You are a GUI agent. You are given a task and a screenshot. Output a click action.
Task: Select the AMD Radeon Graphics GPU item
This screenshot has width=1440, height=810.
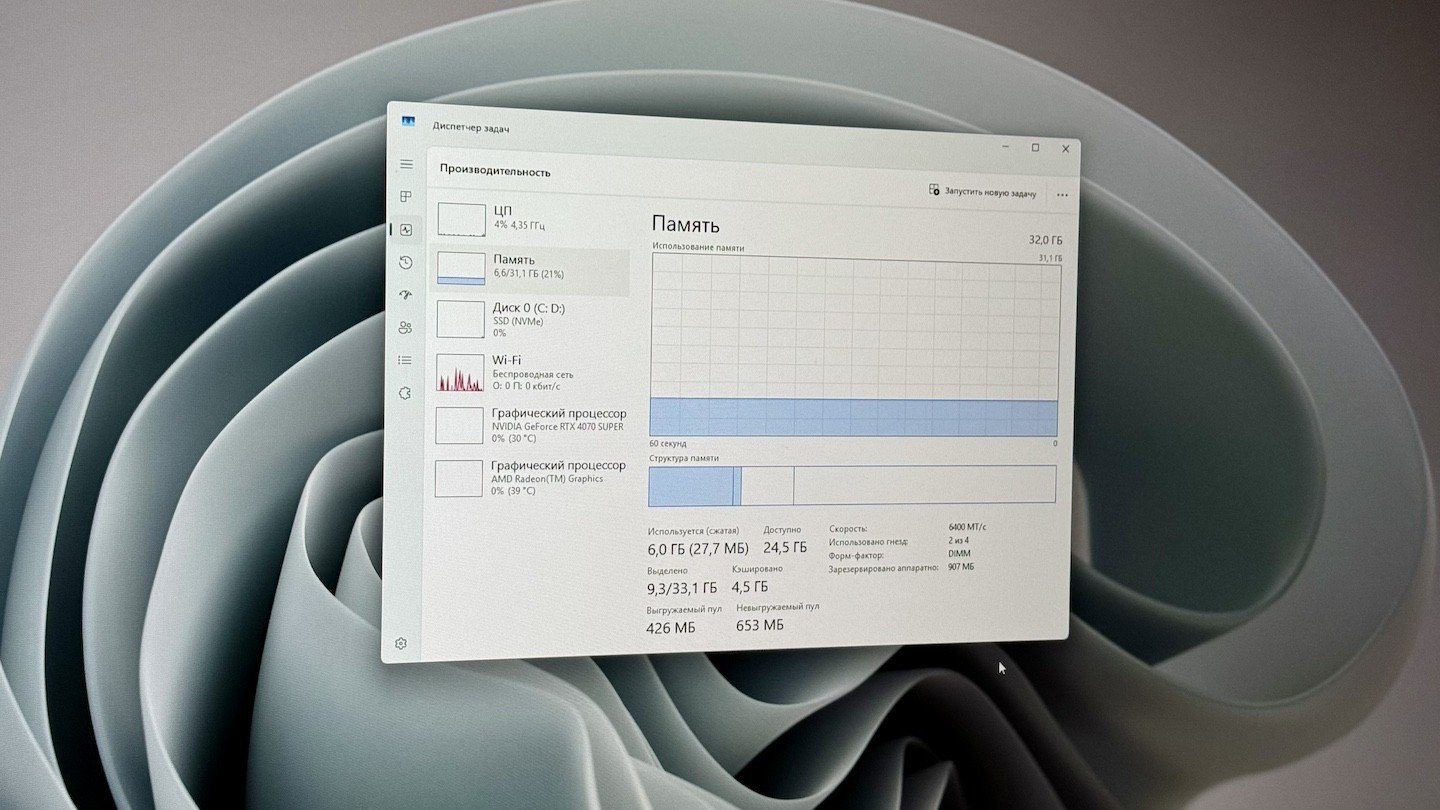pyautogui.click(x=530, y=478)
